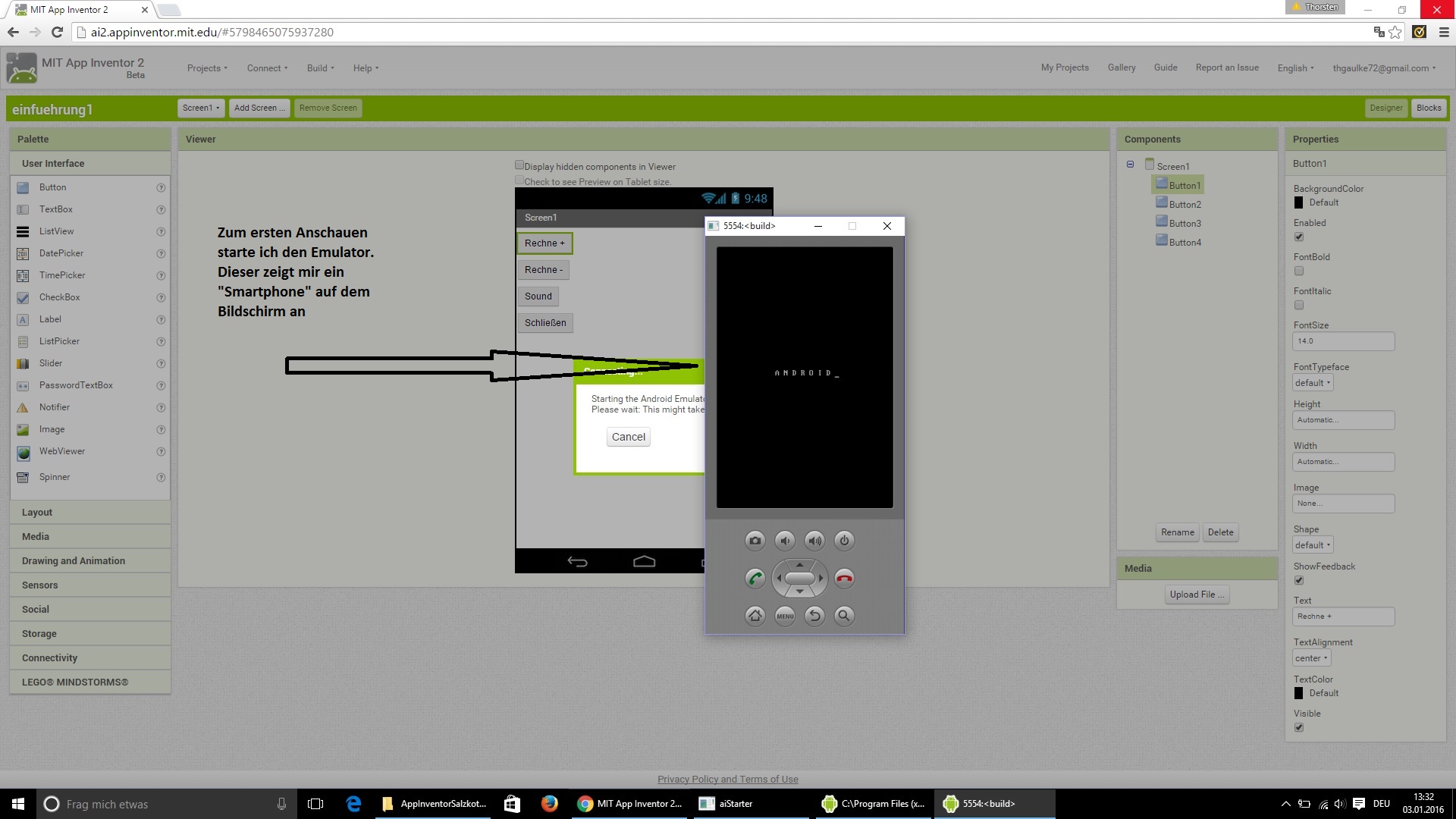The height and width of the screenshot is (819, 1456).
Task: Click BackgroundColor Default swatch
Action: 1298,202
